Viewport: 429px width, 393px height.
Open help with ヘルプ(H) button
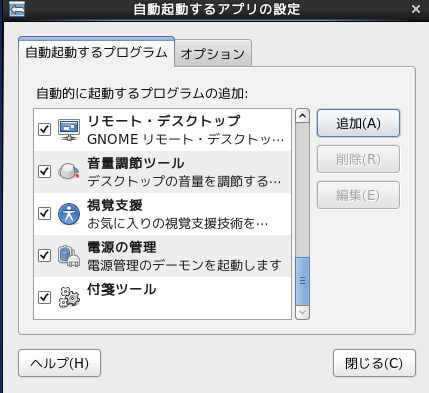coord(59,363)
